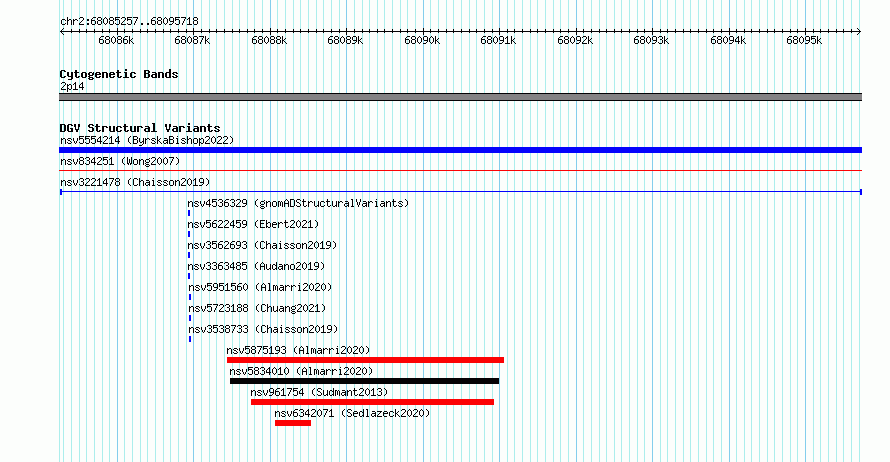Screen dimensions: 890x462
Task: Click the 68095k ruler tick label
Action: (804, 41)
